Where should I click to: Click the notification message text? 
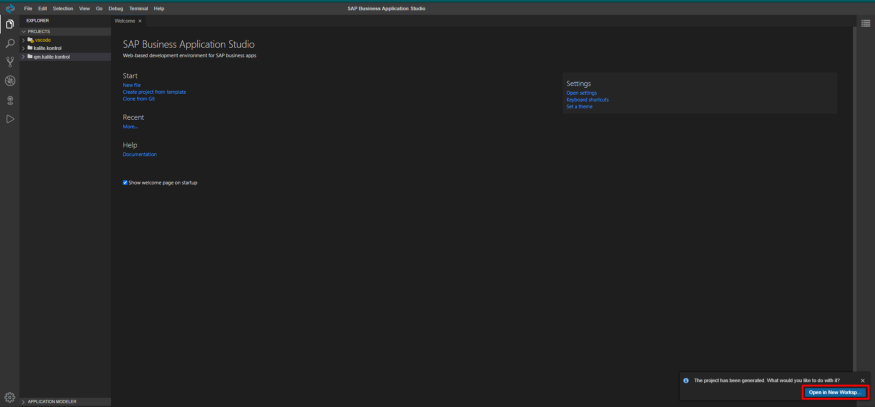(x=767, y=380)
